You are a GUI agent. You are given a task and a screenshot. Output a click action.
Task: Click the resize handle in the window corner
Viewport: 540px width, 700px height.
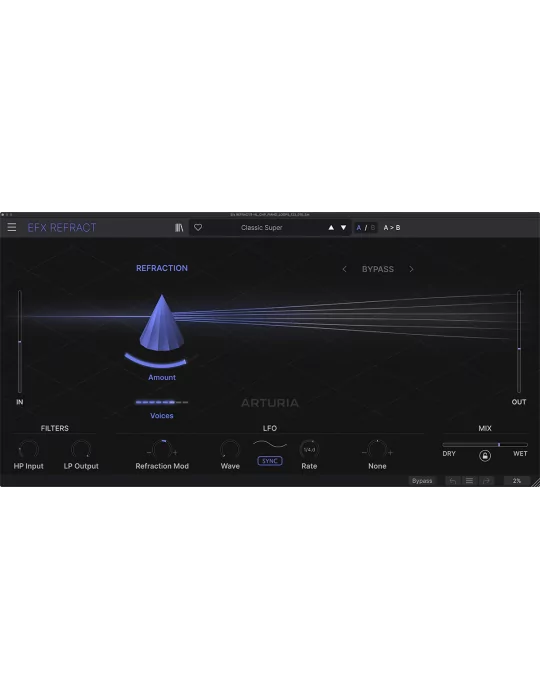[x=536, y=483]
